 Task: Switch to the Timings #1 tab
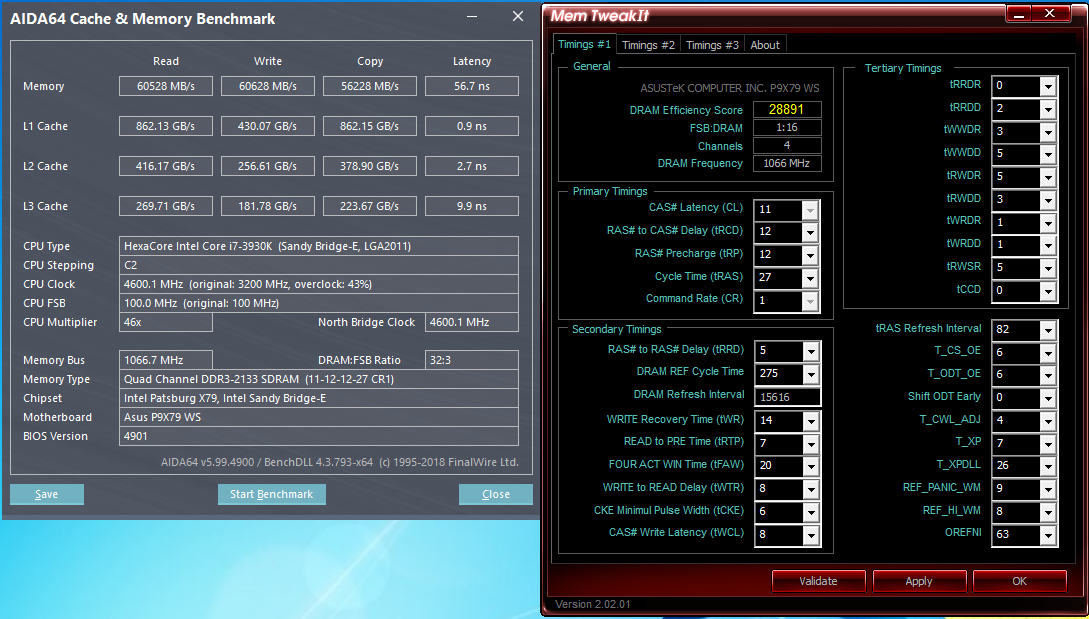[584, 44]
